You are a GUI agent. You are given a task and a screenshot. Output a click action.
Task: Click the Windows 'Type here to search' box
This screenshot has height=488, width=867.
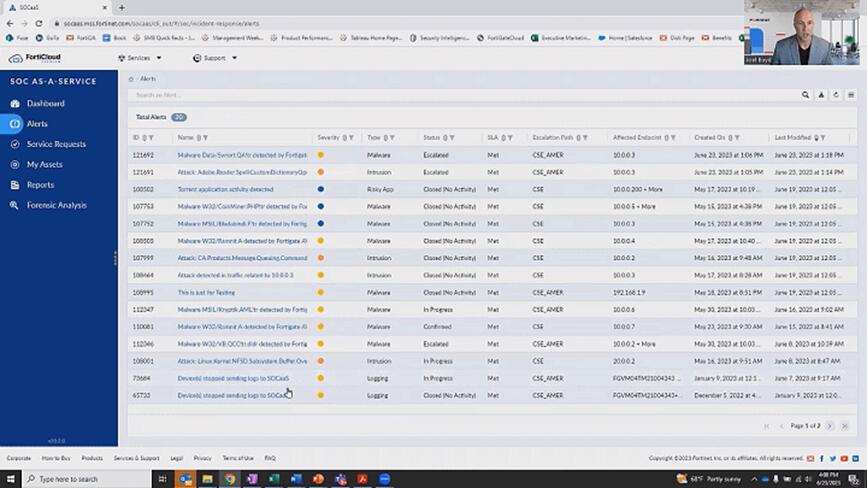87,479
